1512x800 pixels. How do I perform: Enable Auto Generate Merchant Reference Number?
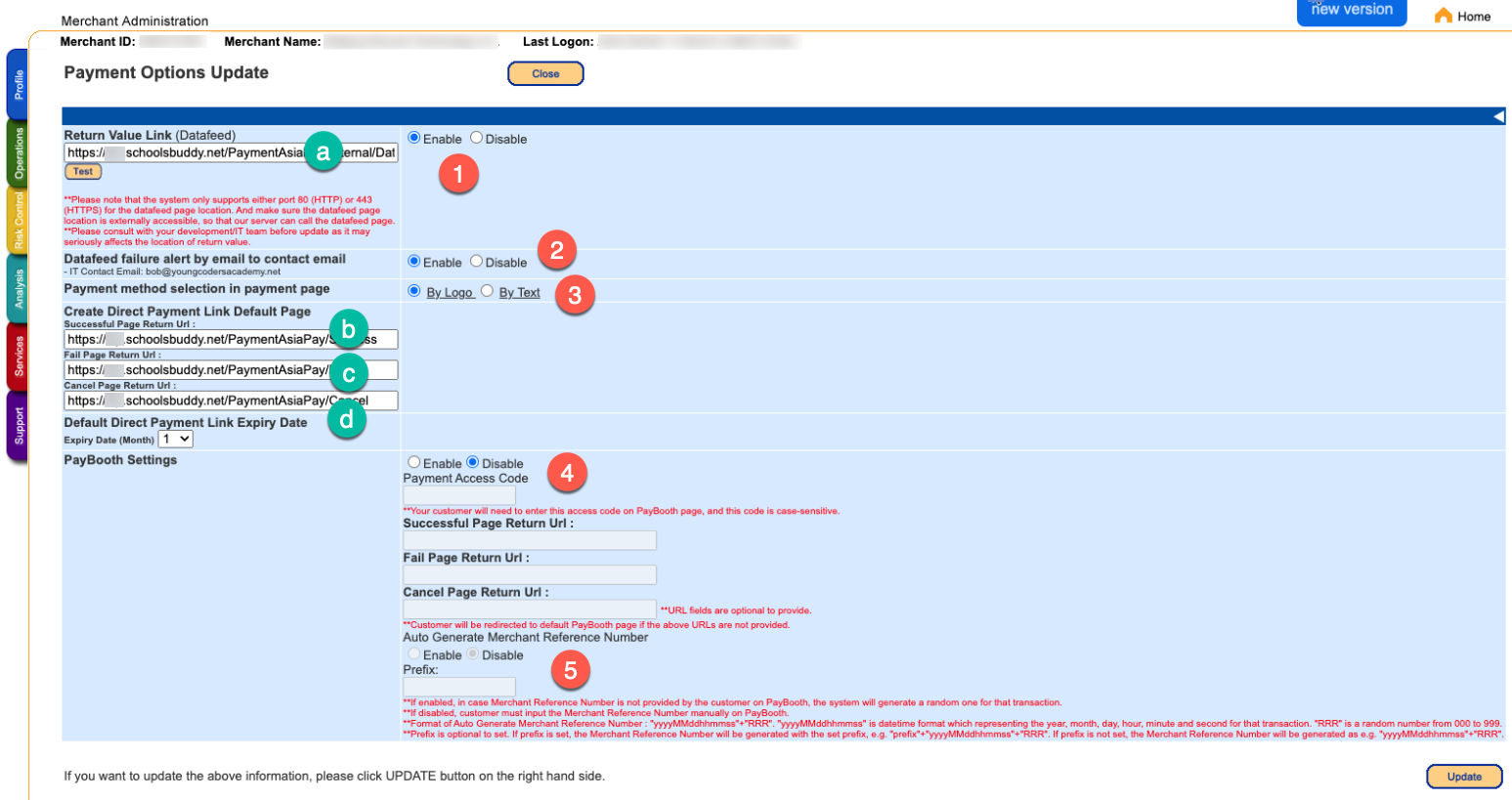pos(414,653)
